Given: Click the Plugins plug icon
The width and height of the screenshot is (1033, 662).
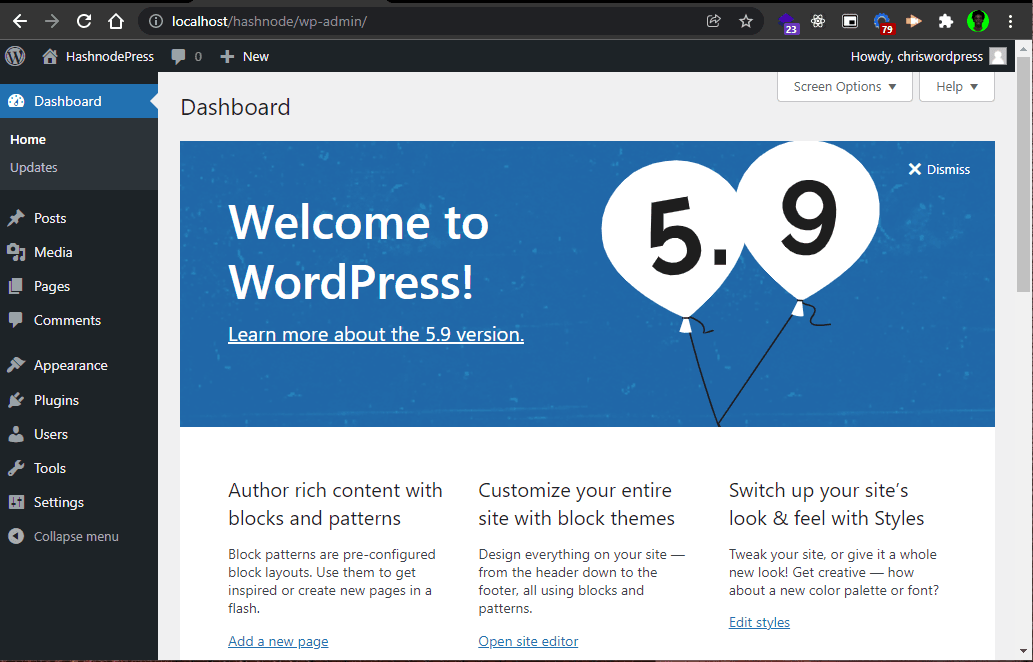Looking at the screenshot, I should point(16,400).
